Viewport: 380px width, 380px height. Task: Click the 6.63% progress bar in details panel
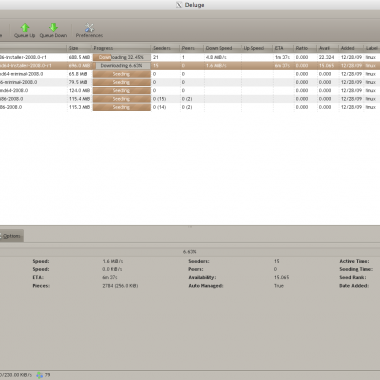190,252
